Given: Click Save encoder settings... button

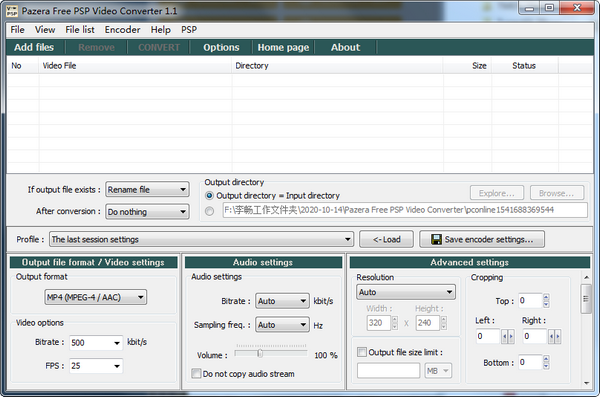Looking at the screenshot, I should tap(482, 239).
